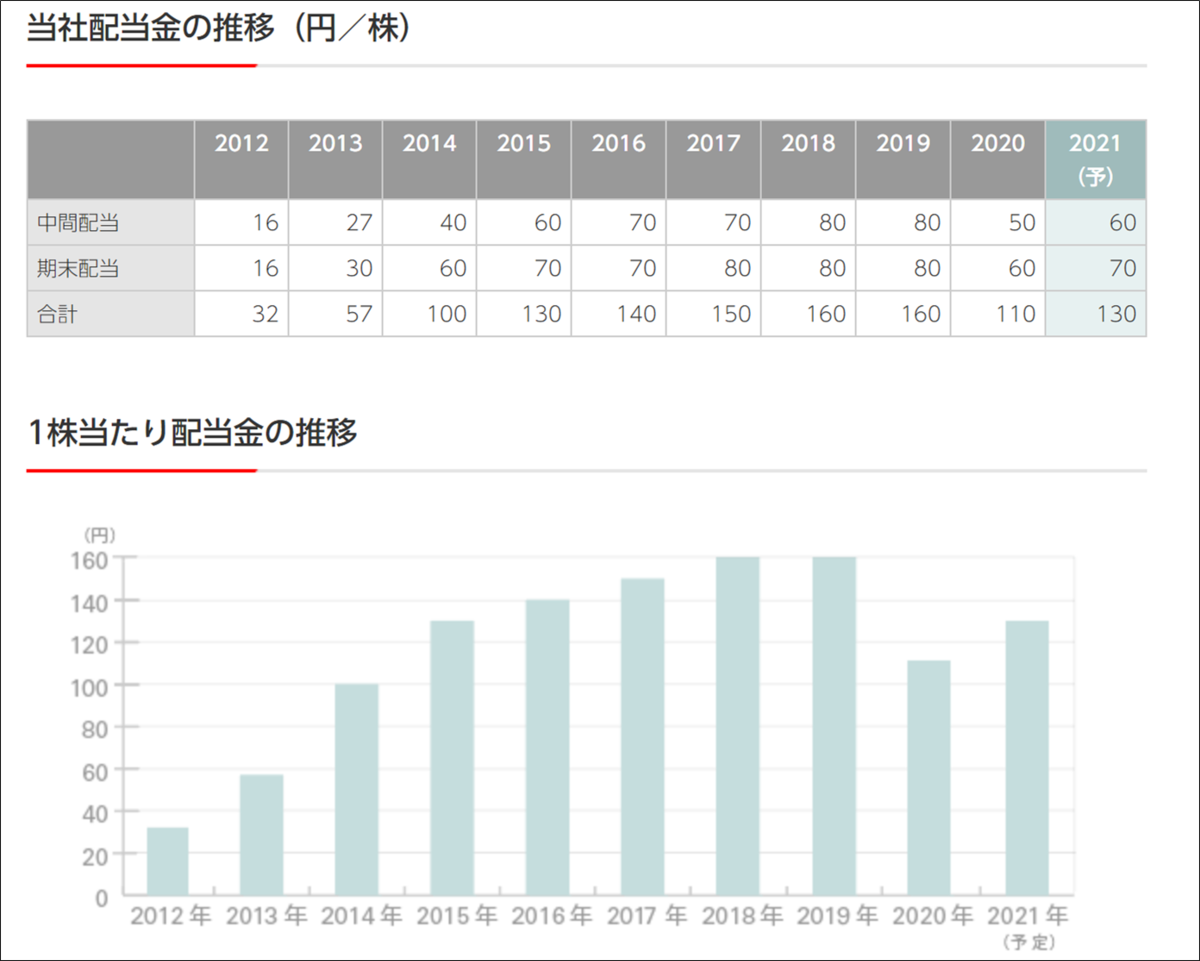
Task: Click the 2020年 x-axis label
Action: [932, 916]
